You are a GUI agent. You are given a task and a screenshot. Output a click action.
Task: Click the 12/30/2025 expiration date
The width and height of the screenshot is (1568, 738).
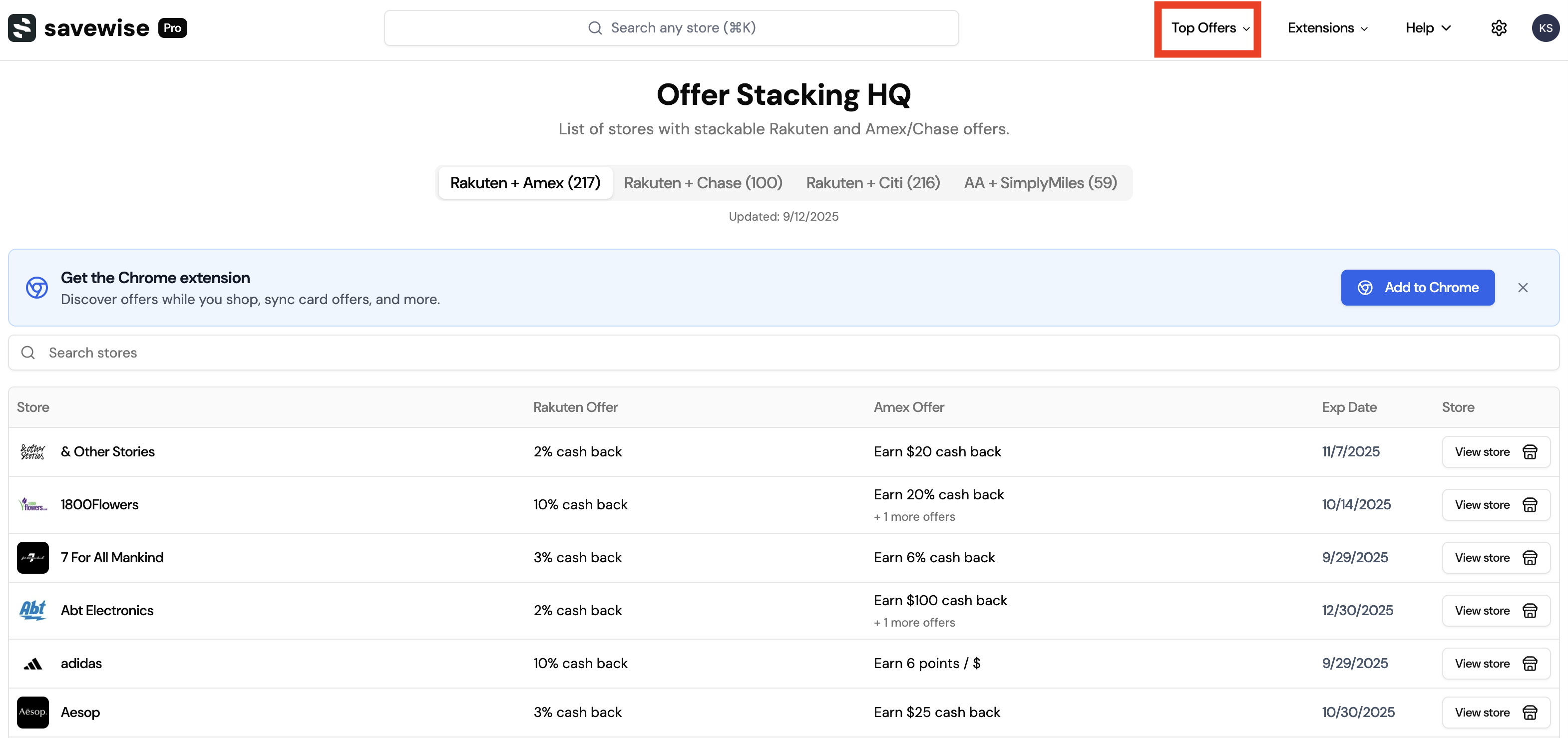(x=1357, y=610)
